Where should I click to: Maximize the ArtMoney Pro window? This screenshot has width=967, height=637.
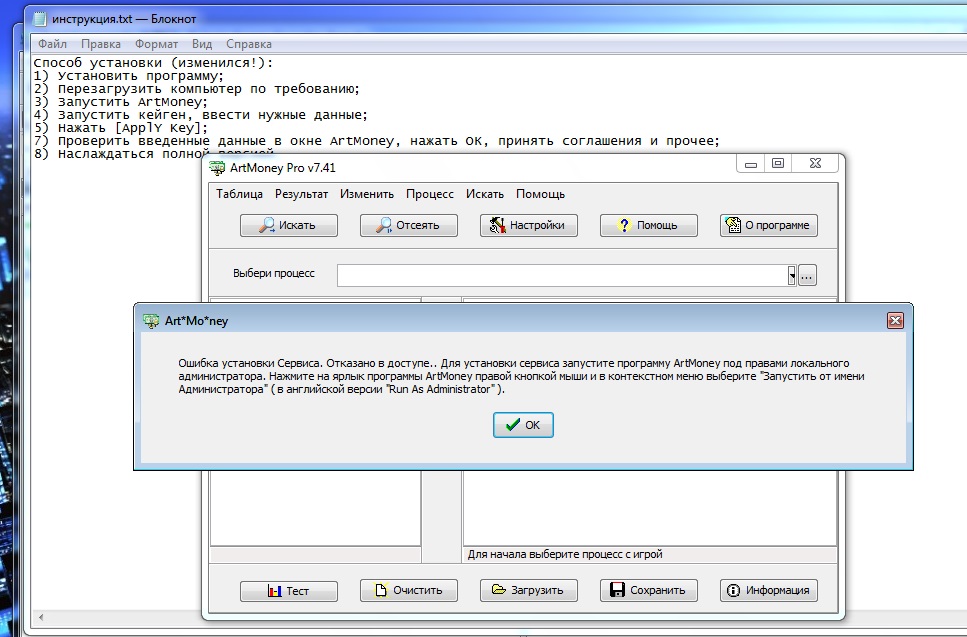click(778, 164)
